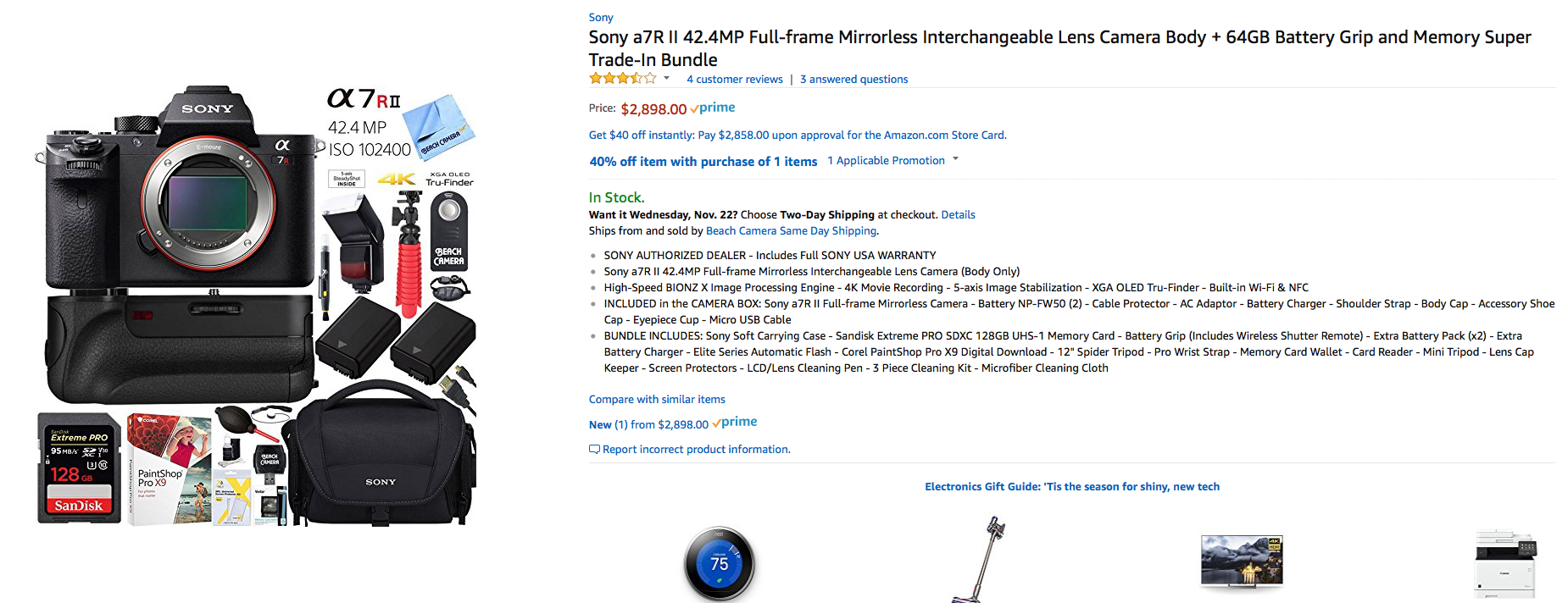
Task: Open the star rating dropdown arrow
Action: pos(666,79)
